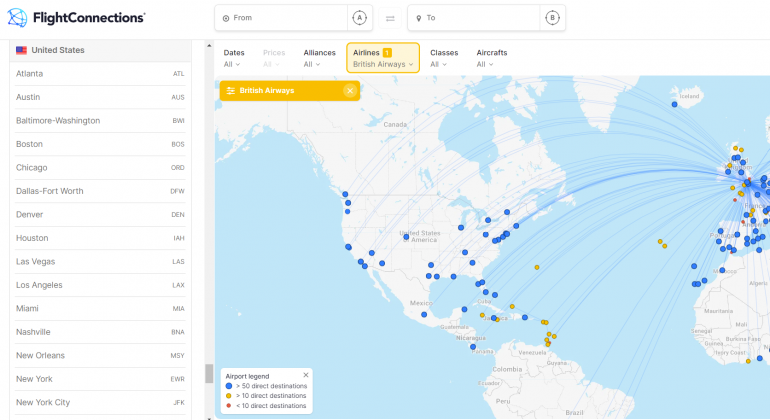The height and width of the screenshot is (420, 770).
Task: Choose New York EWR in airport list
Action: (100, 379)
